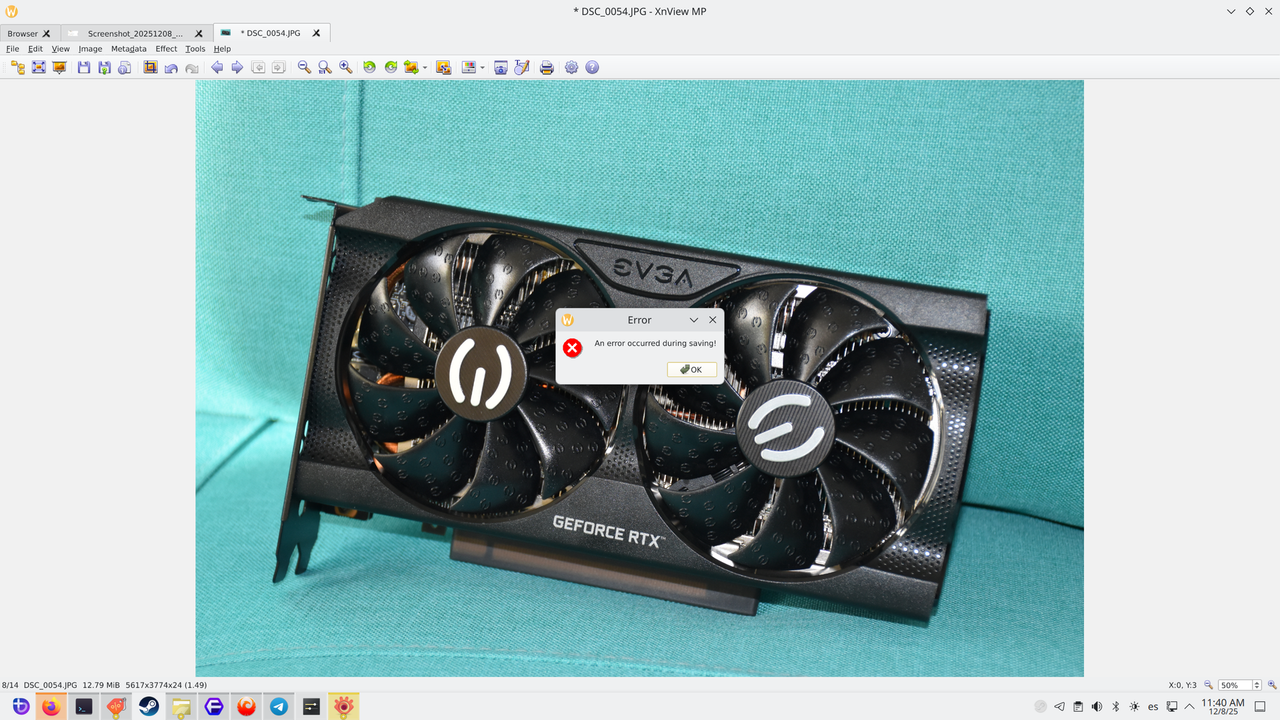Open the Metadata menu

[x=128, y=48]
